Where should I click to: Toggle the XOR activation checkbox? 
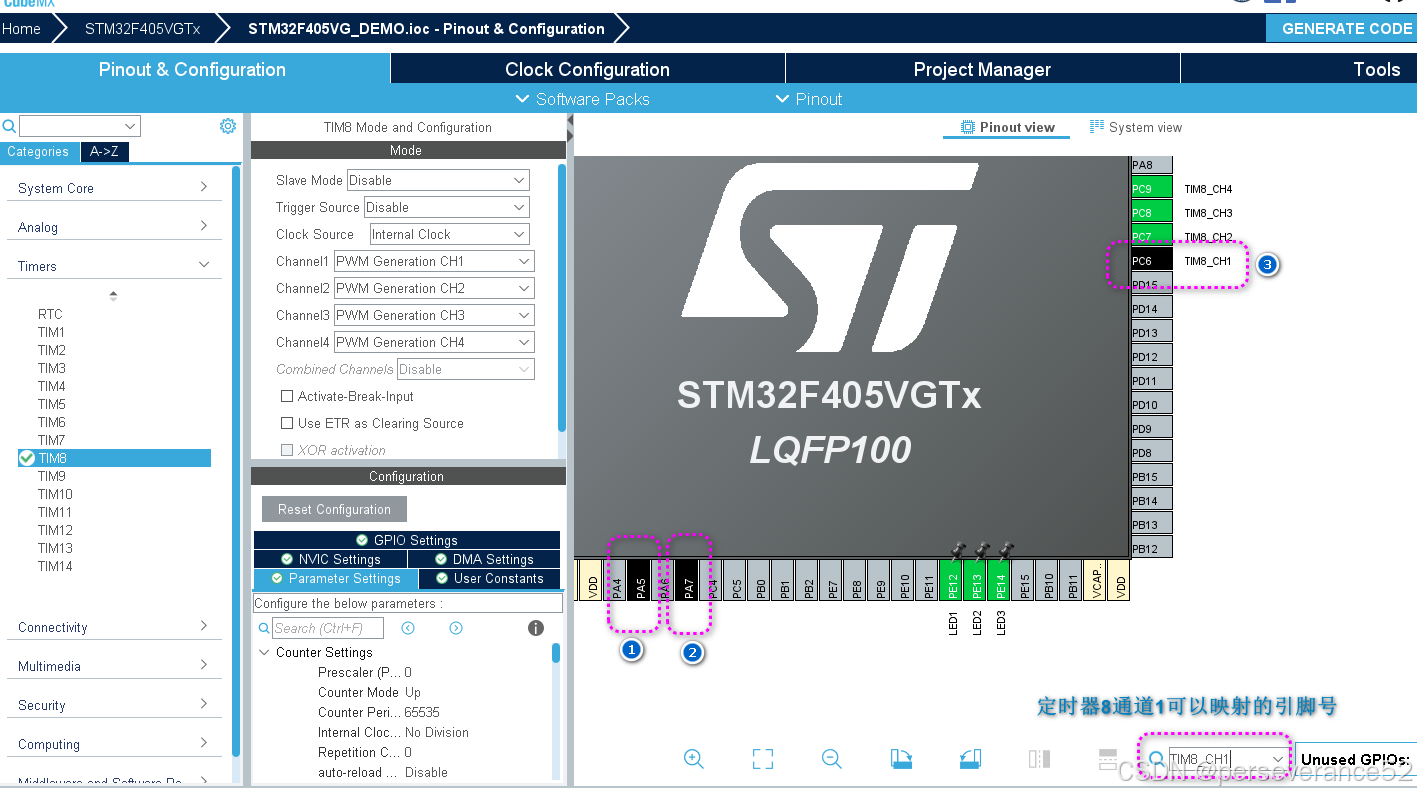(x=287, y=450)
